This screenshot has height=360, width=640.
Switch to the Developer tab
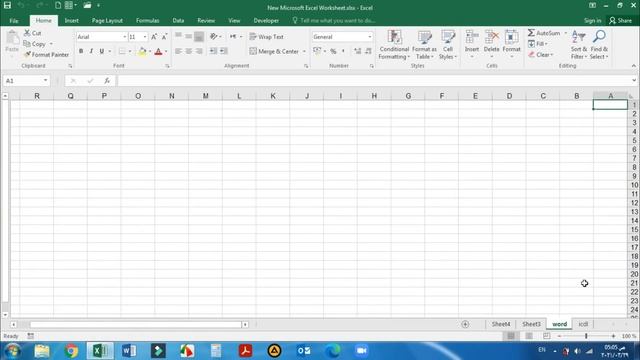(266, 20)
